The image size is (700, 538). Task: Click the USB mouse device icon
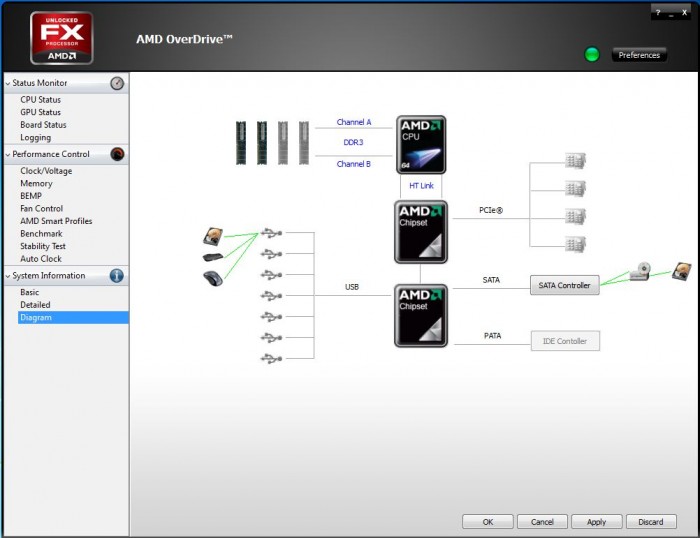[213, 278]
